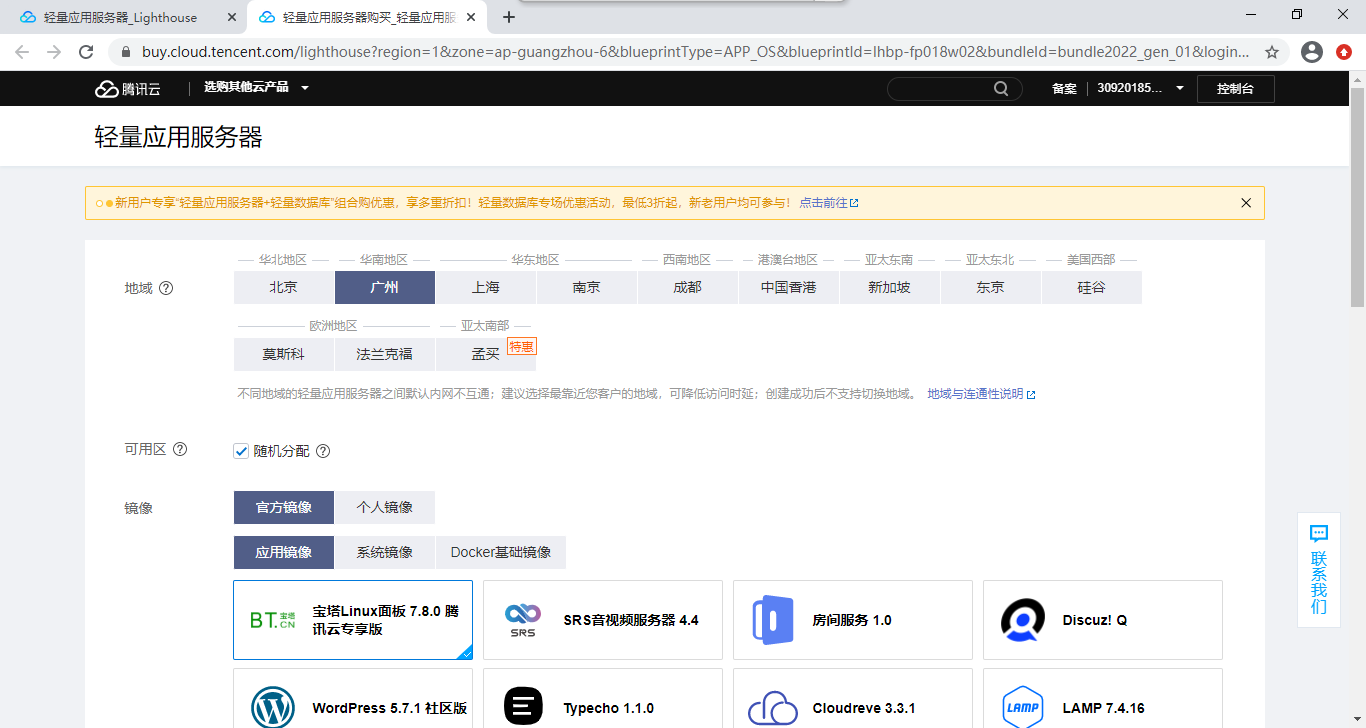The height and width of the screenshot is (728, 1366).
Task: Choose the SRS音视频服务器 image
Action: tap(602, 620)
